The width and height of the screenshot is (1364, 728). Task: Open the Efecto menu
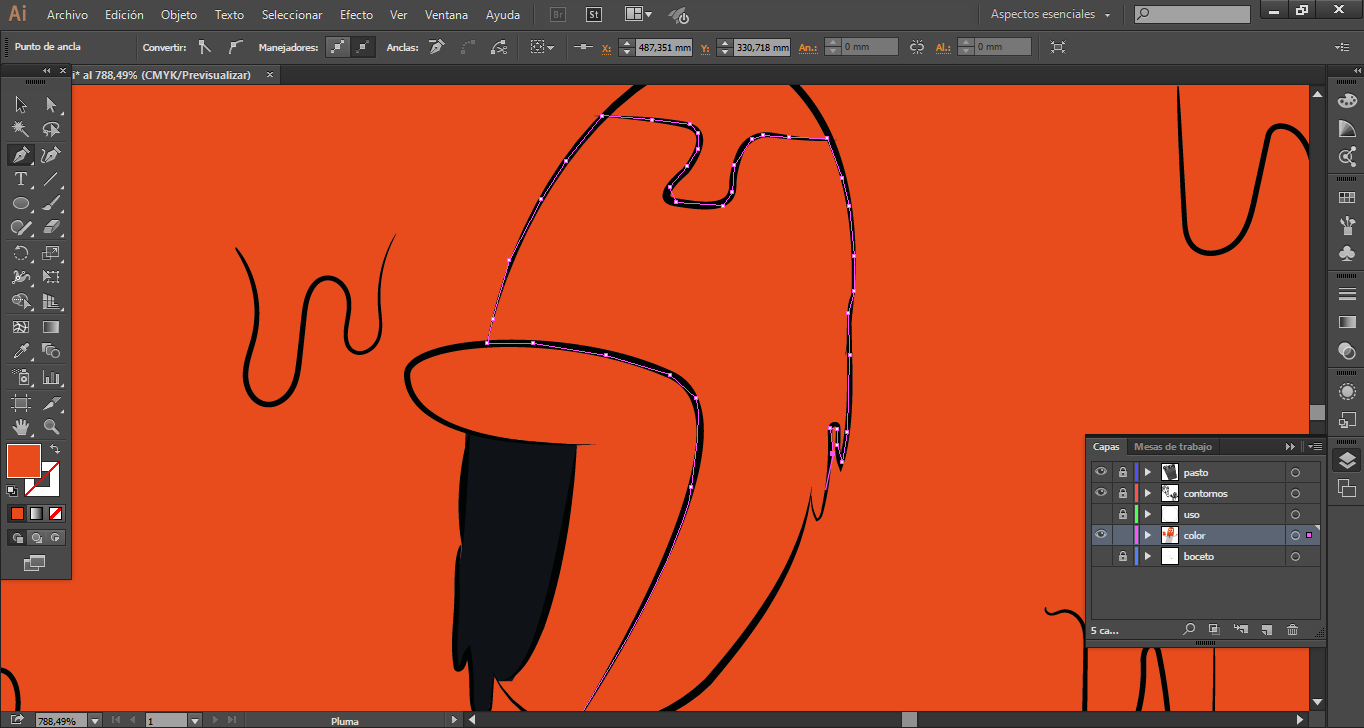click(356, 15)
